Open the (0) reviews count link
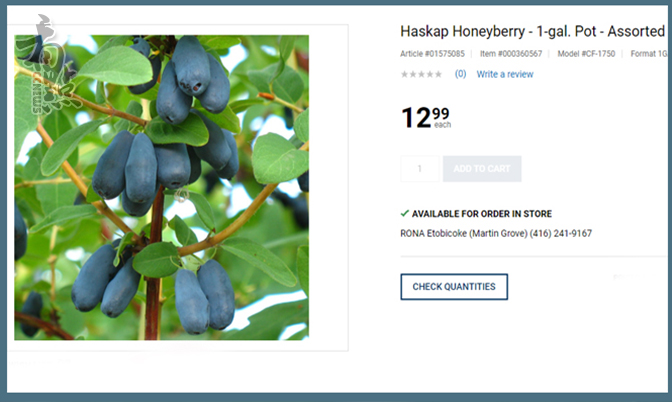Screen dimensions: 672x402 [x=460, y=74]
